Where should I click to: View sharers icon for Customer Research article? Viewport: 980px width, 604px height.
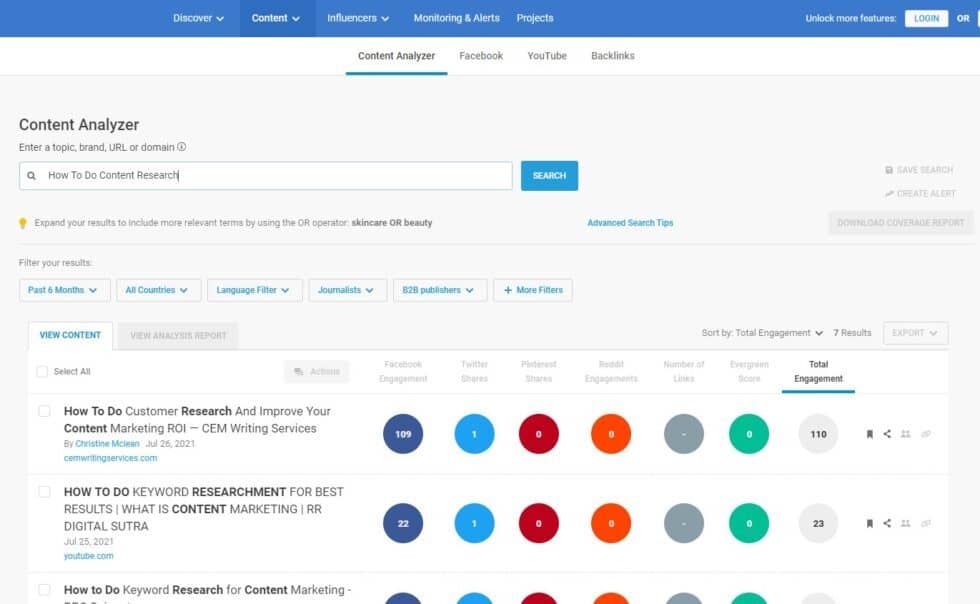coord(906,434)
